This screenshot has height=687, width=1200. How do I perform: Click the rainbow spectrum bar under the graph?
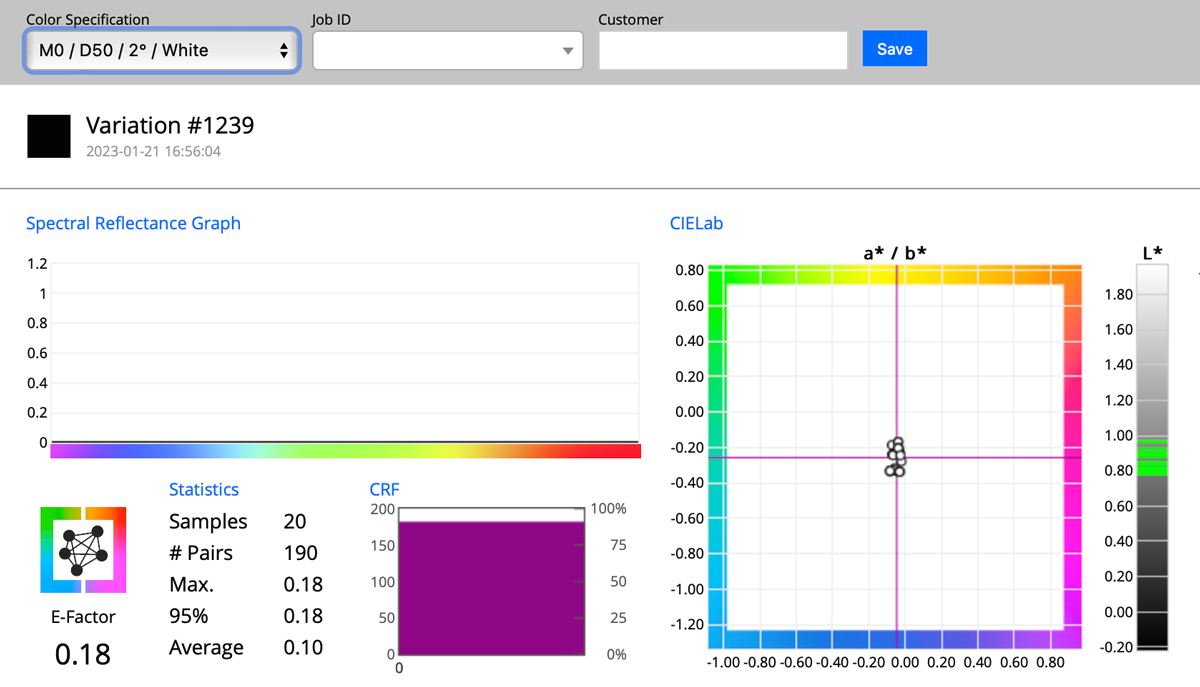(345, 451)
